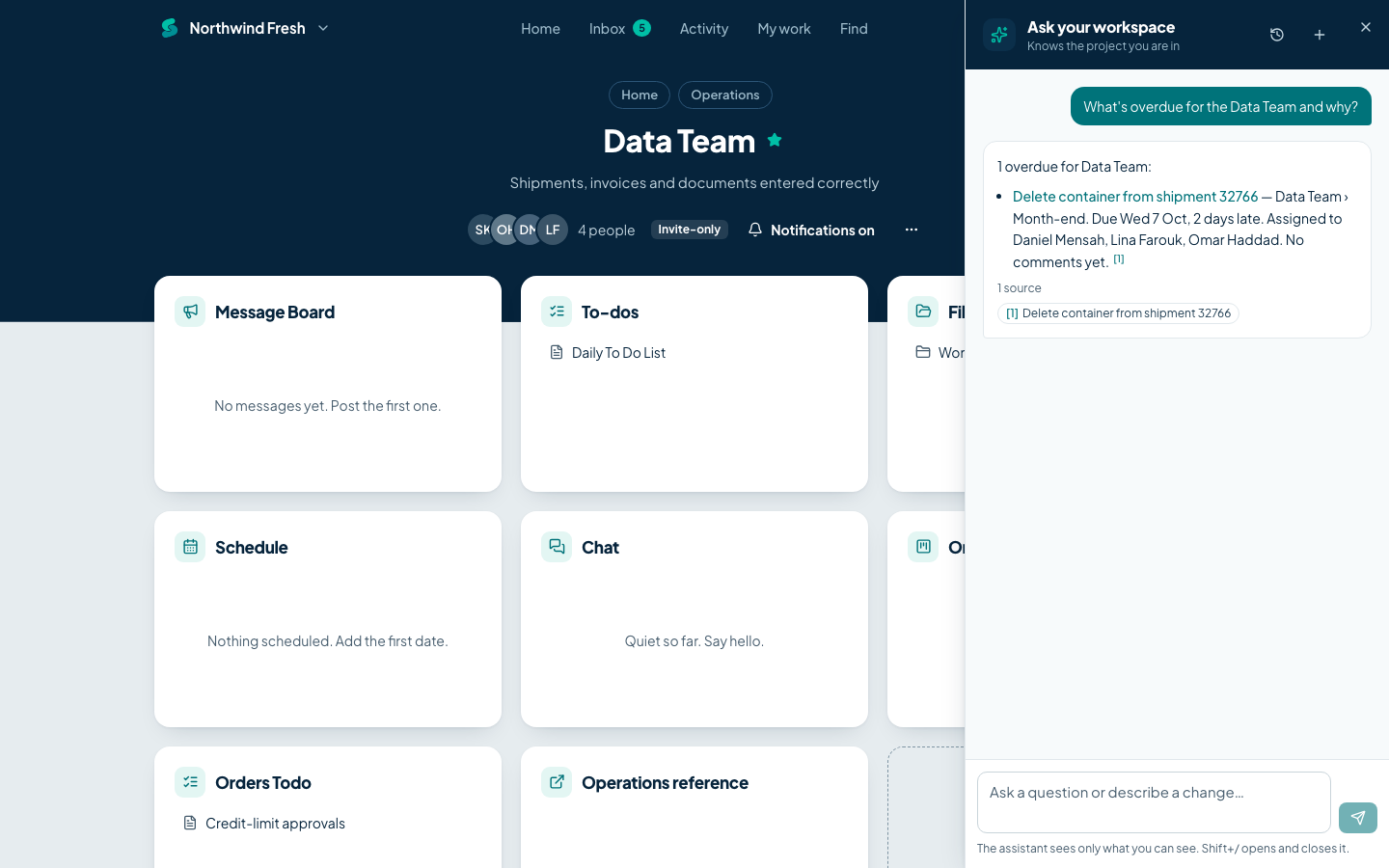
Task: Click the Home breadcrumb pill
Action: pyautogui.click(x=640, y=95)
